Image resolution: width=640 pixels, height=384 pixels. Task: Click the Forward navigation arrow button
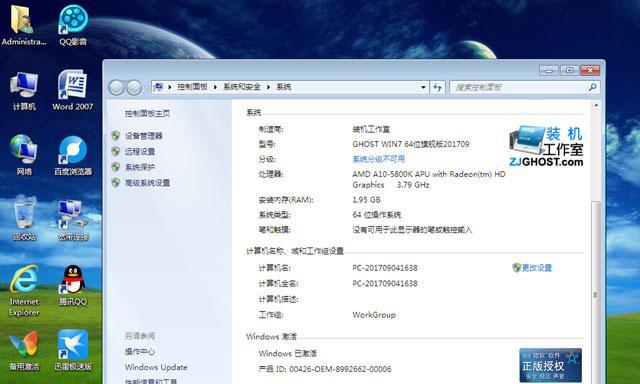(x=134, y=87)
